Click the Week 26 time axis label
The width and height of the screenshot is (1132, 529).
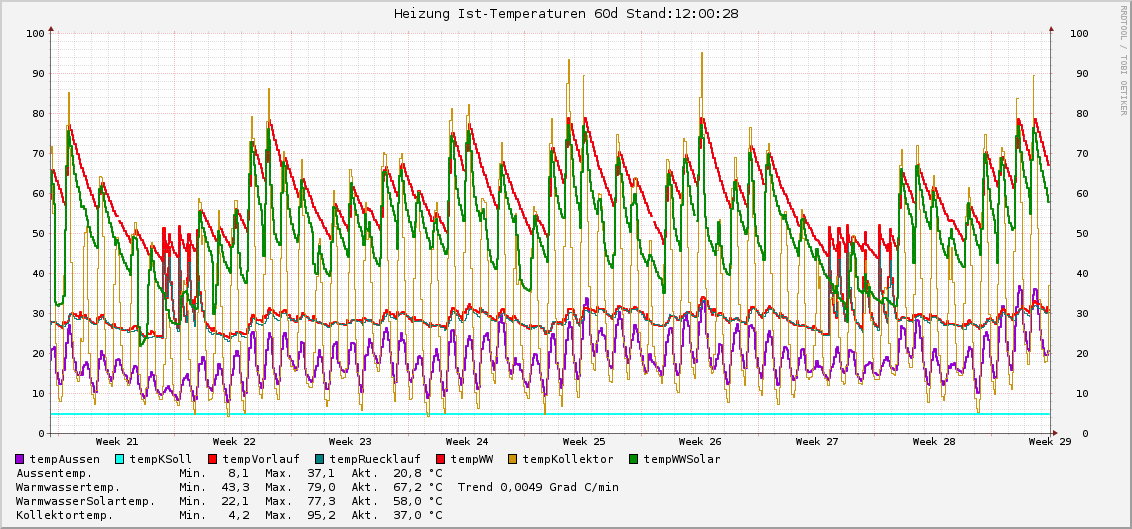700,441
